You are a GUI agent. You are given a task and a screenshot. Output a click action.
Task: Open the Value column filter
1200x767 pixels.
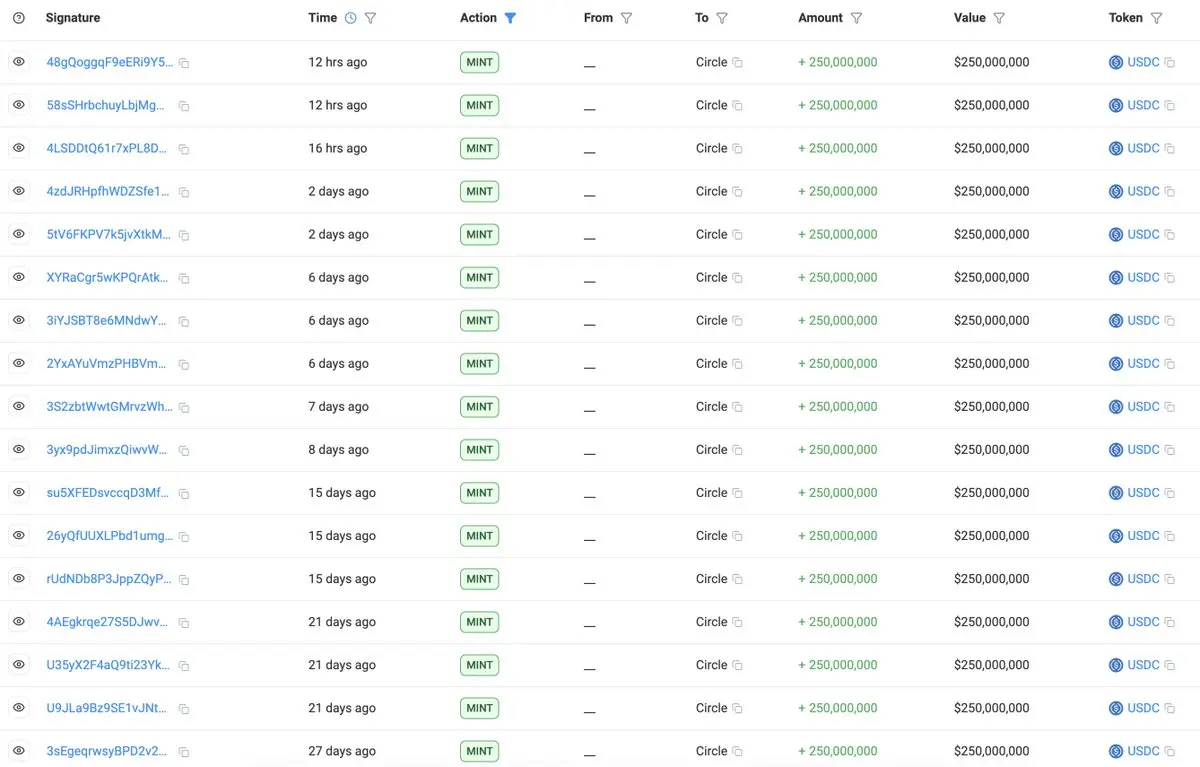999,18
